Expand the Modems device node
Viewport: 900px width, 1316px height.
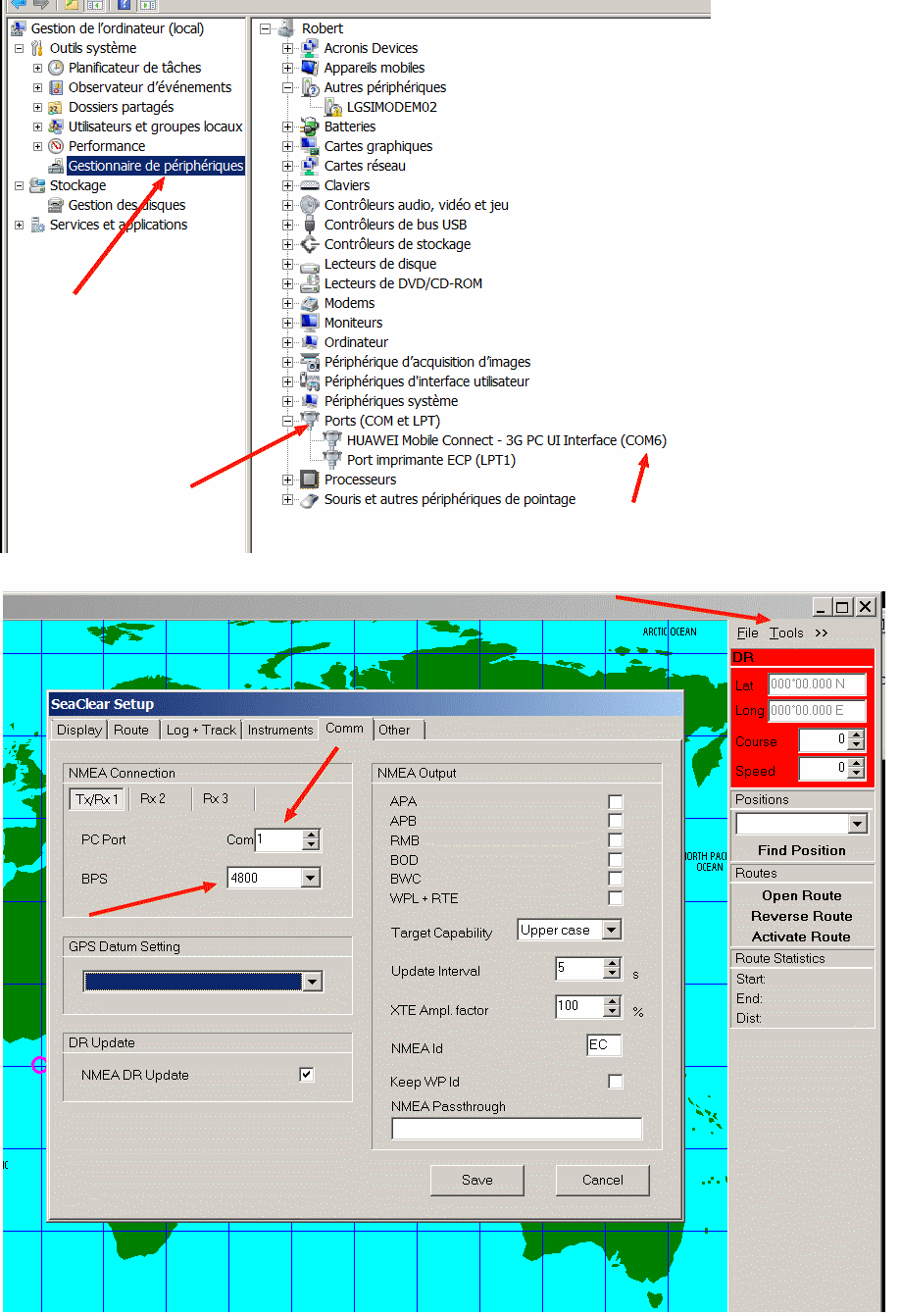[x=288, y=303]
